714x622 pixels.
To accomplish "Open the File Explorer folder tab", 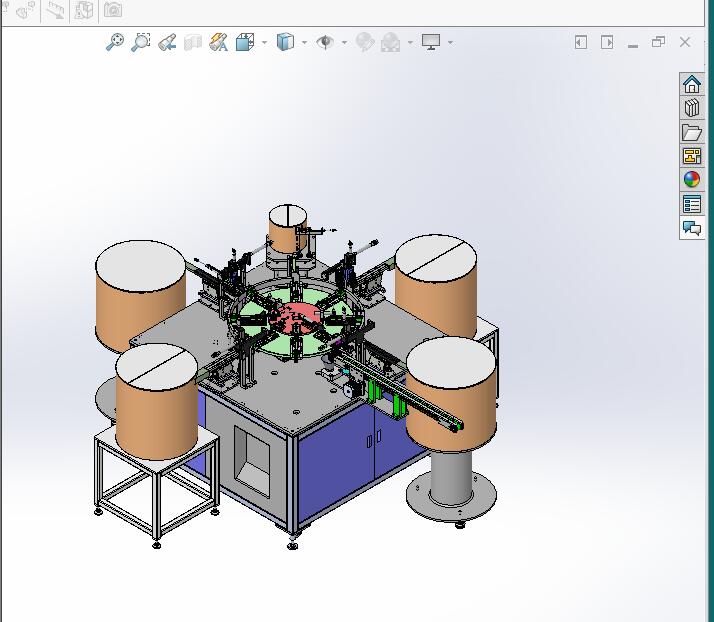I will point(692,132).
